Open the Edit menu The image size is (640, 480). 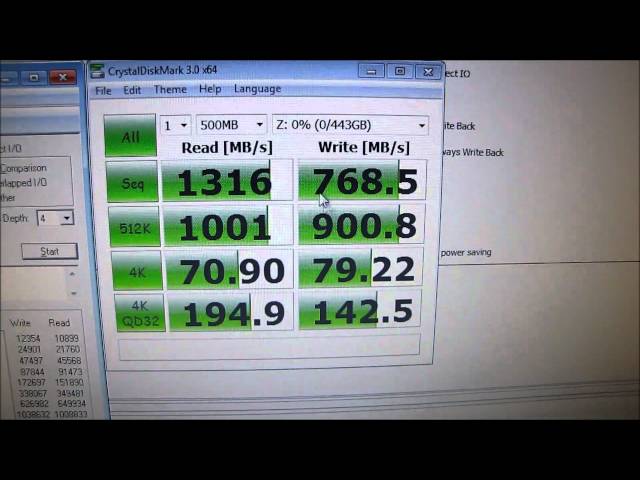(132, 90)
